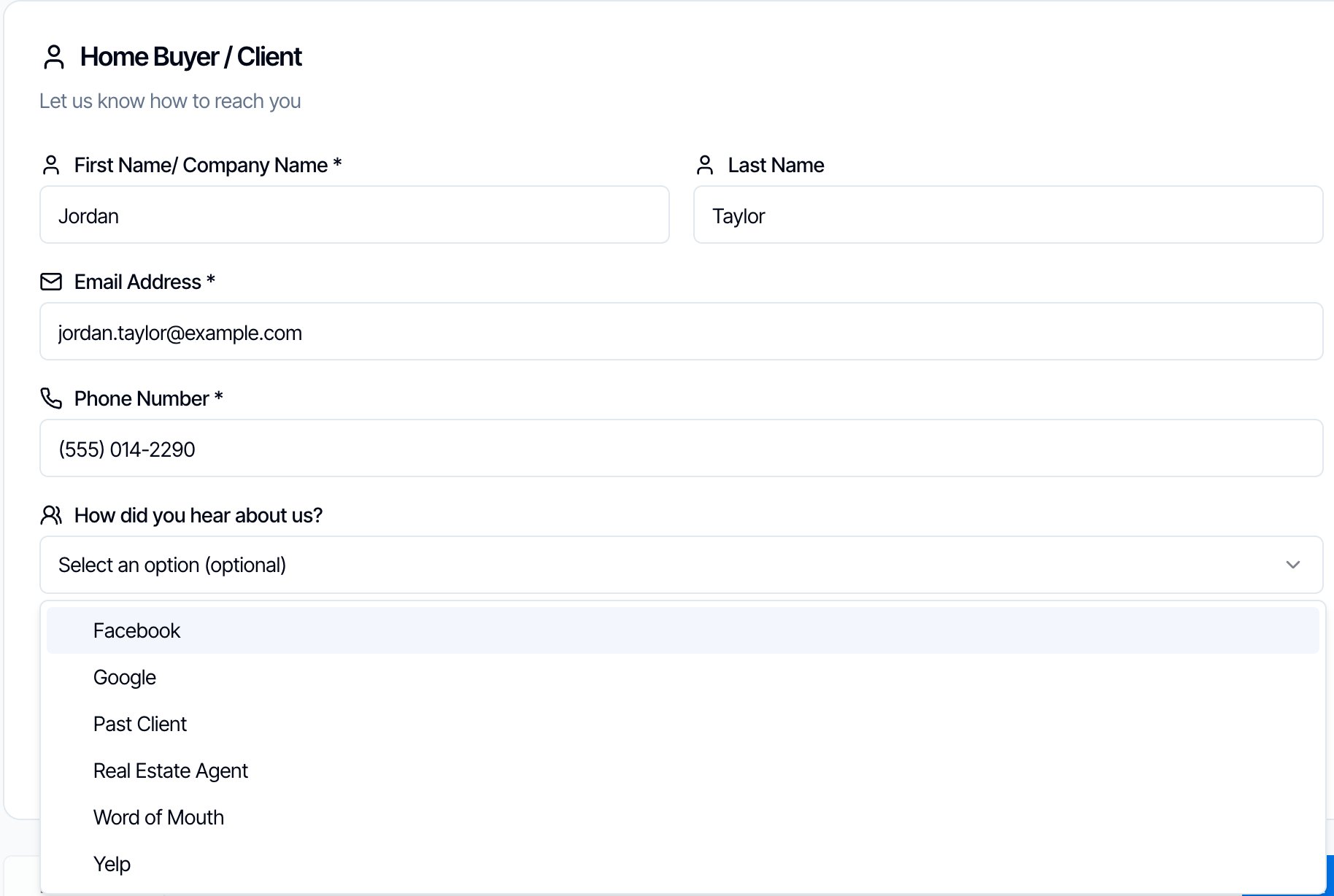
Task: Focus the Last Name field containing Taylor
Action: [1008, 215]
